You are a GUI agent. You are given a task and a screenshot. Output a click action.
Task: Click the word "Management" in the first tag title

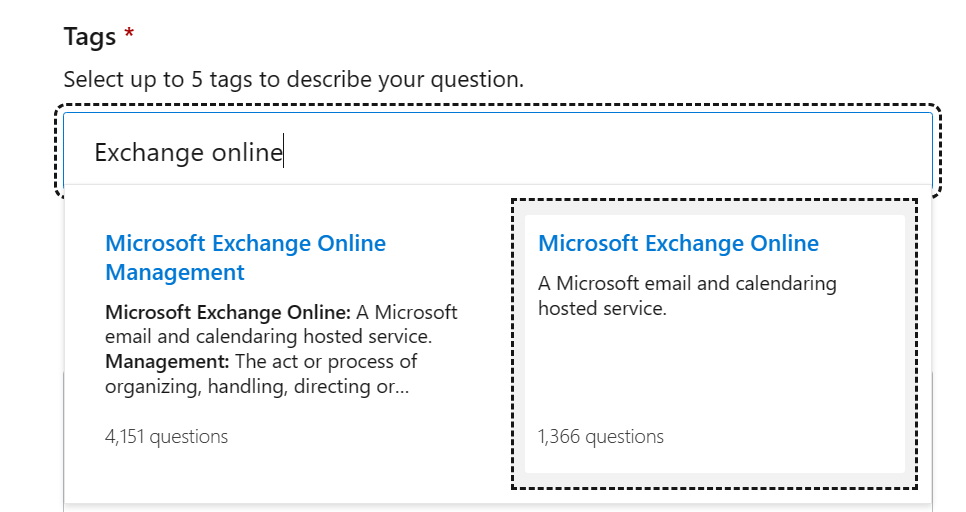click(175, 272)
